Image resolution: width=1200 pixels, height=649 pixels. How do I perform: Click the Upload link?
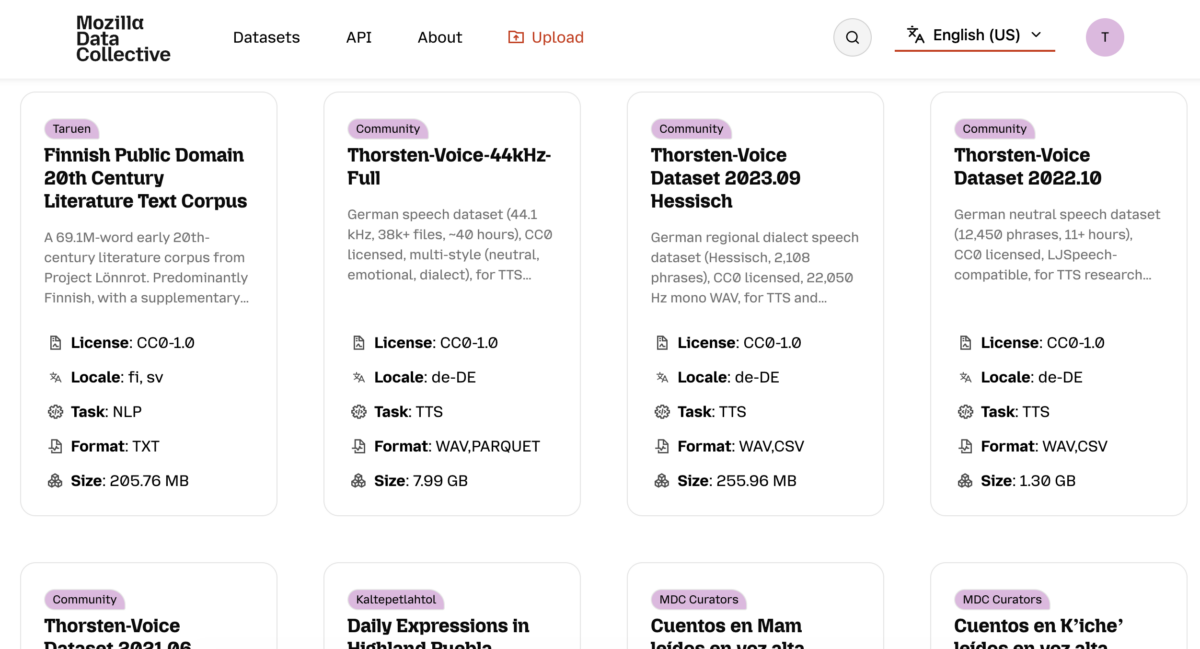(556, 37)
